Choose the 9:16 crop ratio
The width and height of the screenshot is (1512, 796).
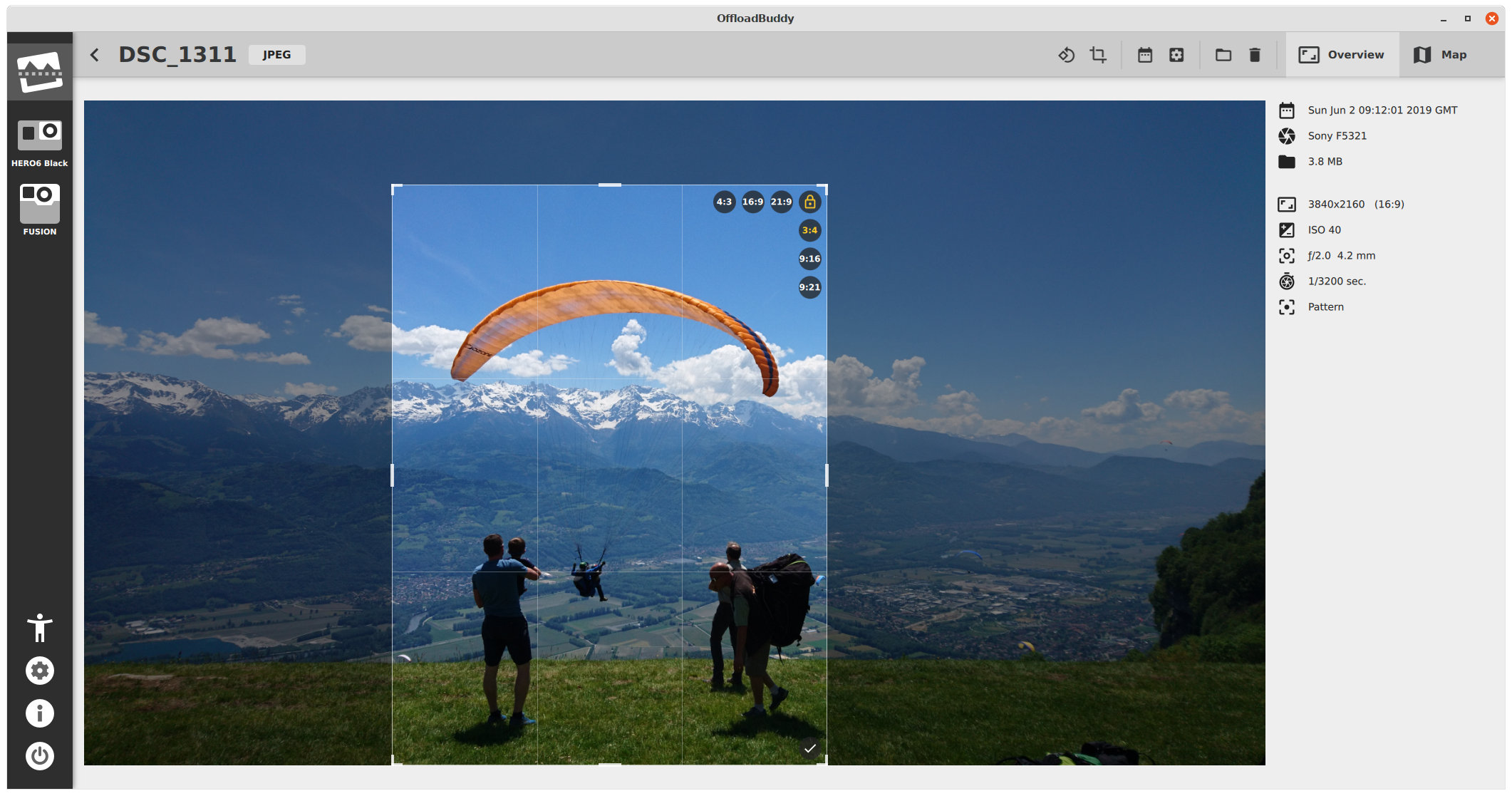[x=810, y=259]
